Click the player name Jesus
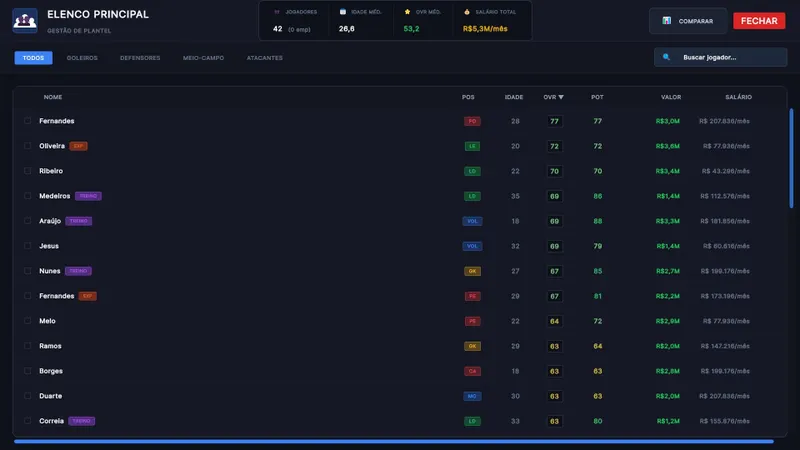Viewport: 800px width, 450px height. (x=49, y=246)
